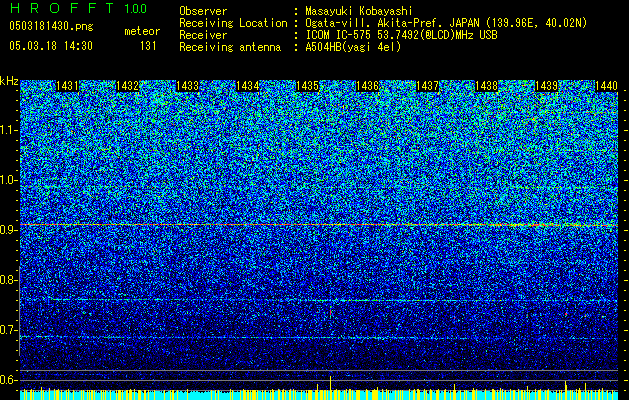
Task: Click the kHz axis unit label
Action: click(9, 81)
